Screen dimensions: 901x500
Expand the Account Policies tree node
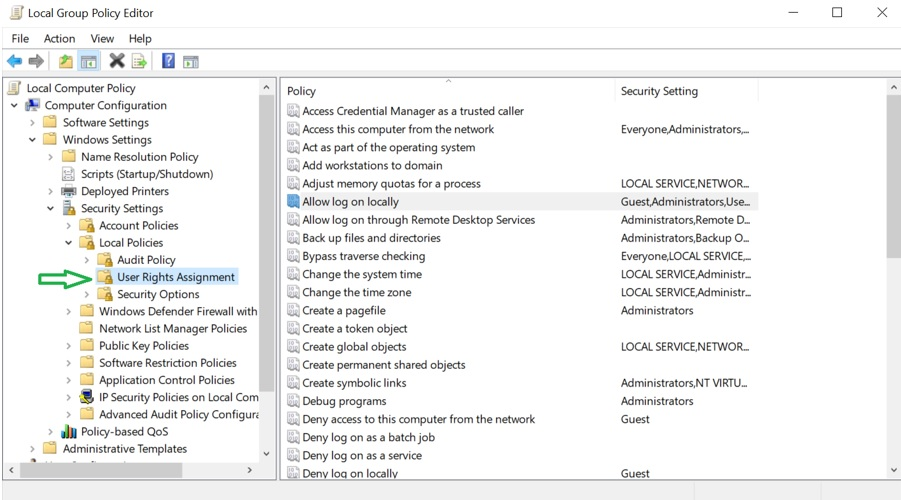click(69, 226)
